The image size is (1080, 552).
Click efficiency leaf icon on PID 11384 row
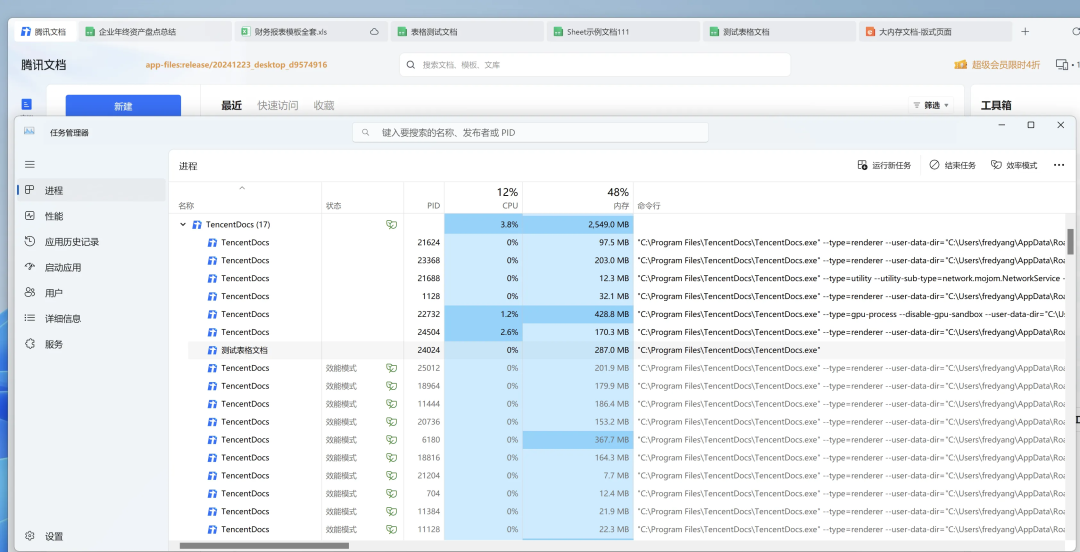click(391, 511)
